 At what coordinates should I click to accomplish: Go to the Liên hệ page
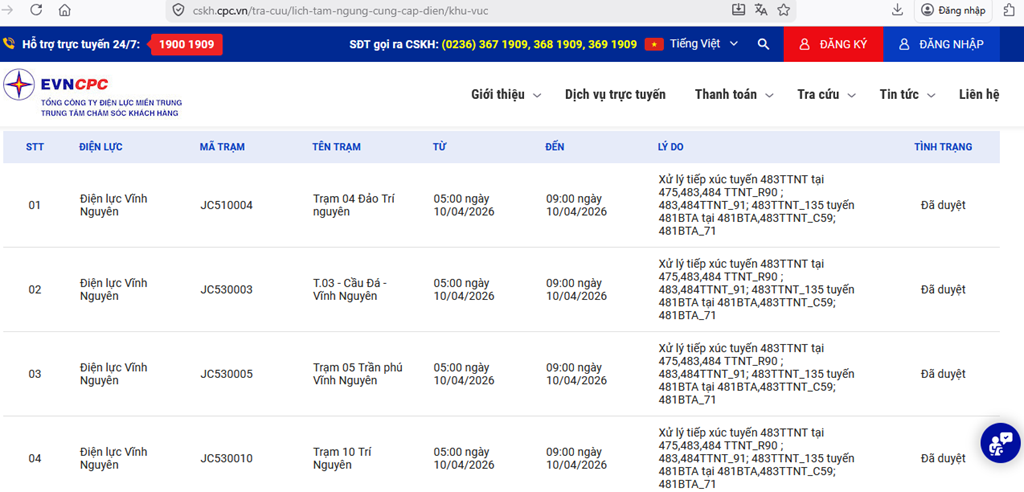(x=978, y=95)
